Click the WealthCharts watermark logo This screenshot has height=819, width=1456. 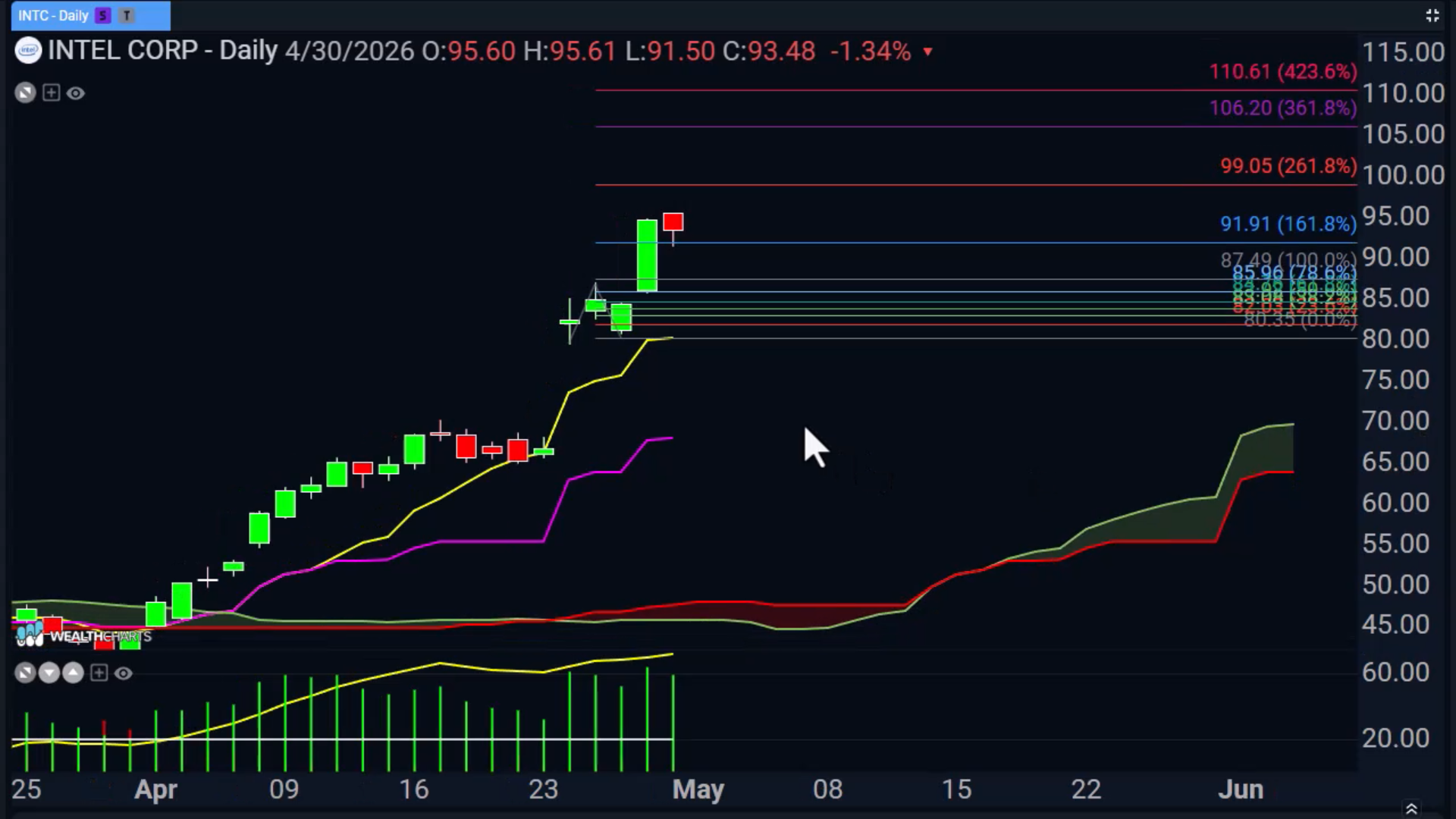click(83, 635)
